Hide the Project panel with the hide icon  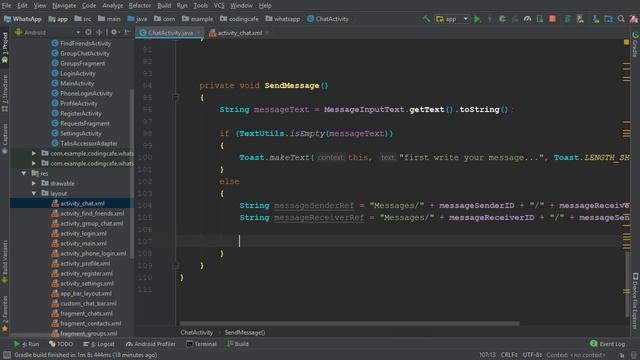coord(127,32)
